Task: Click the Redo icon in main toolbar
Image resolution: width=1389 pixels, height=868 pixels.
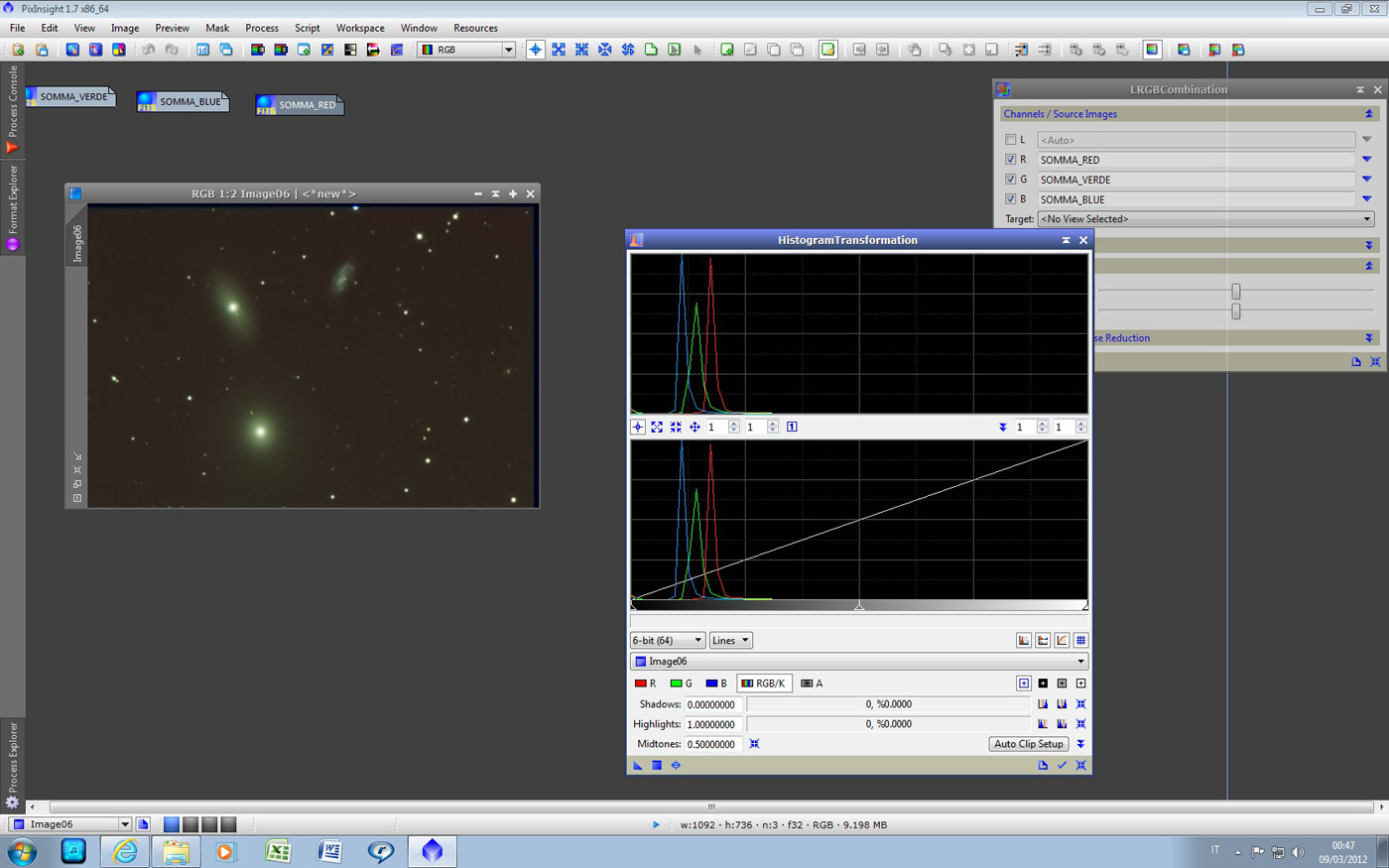Action: [x=172, y=50]
